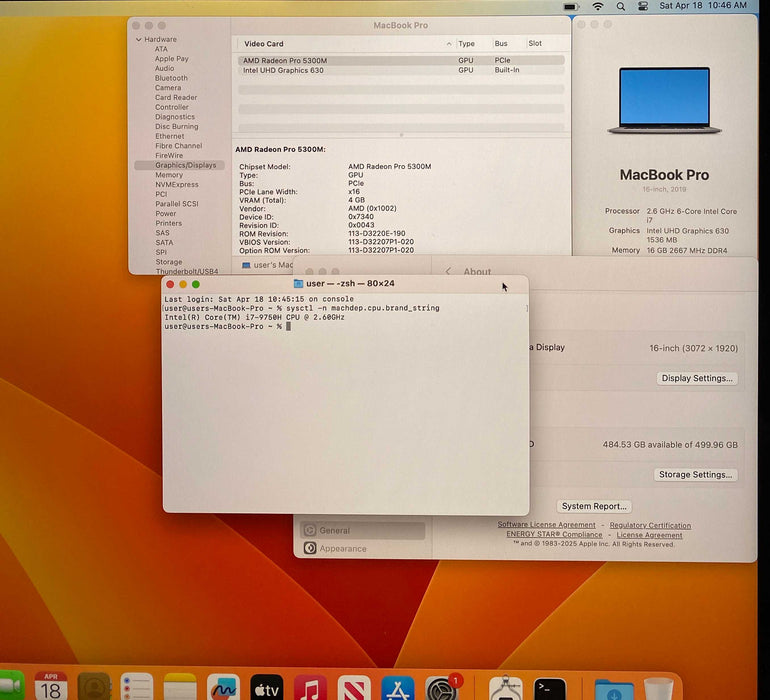Click Terminal title bar folder icon
The width and height of the screenshot is (770, 700).
click(x=298, y=283)
